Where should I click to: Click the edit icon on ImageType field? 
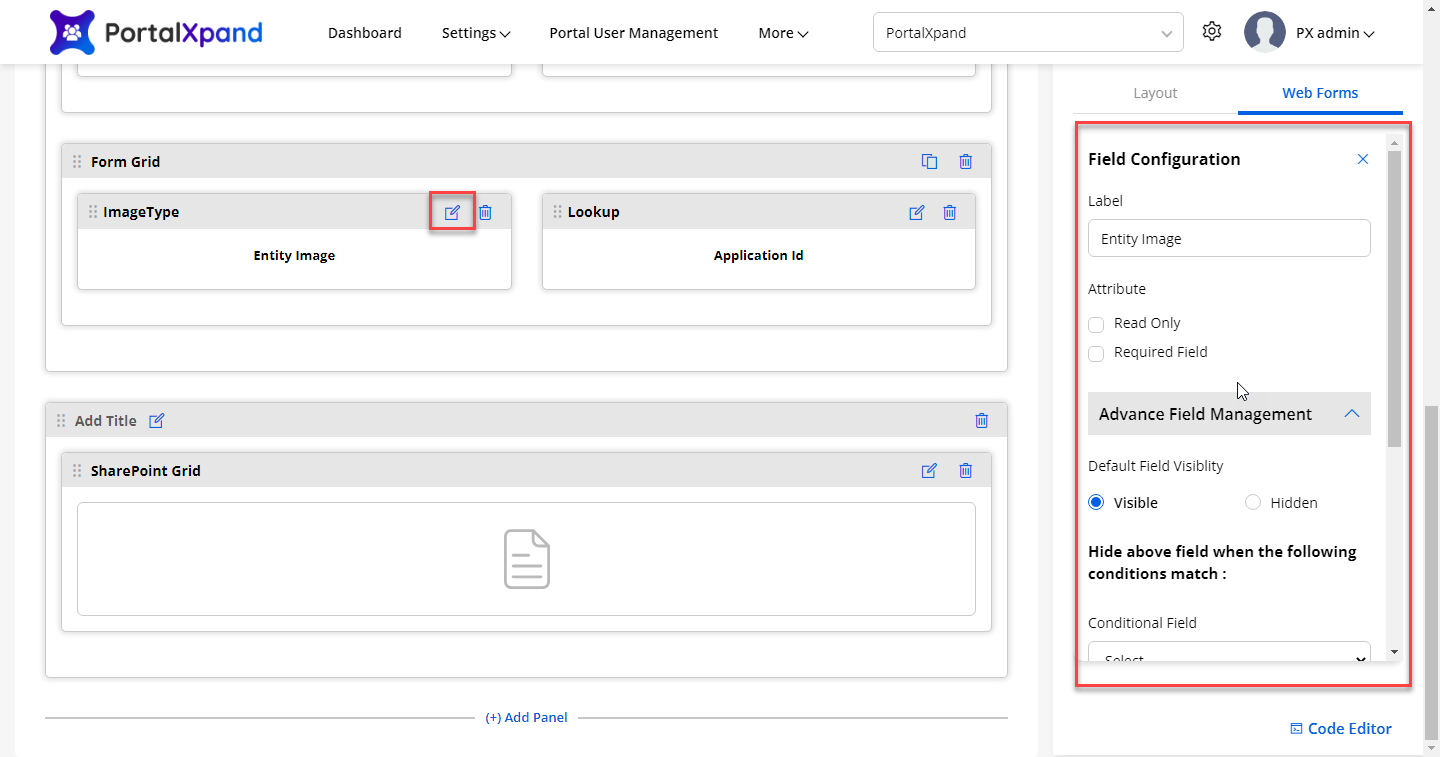click(x=452, y=212)
